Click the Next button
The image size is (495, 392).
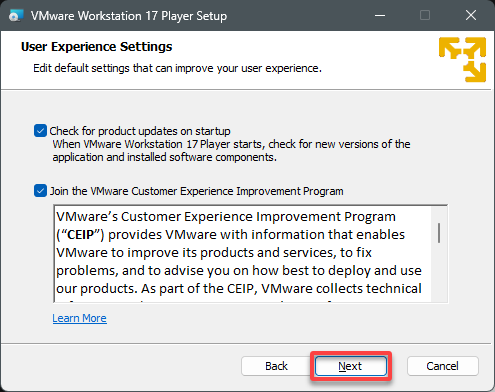coord(351,366)
